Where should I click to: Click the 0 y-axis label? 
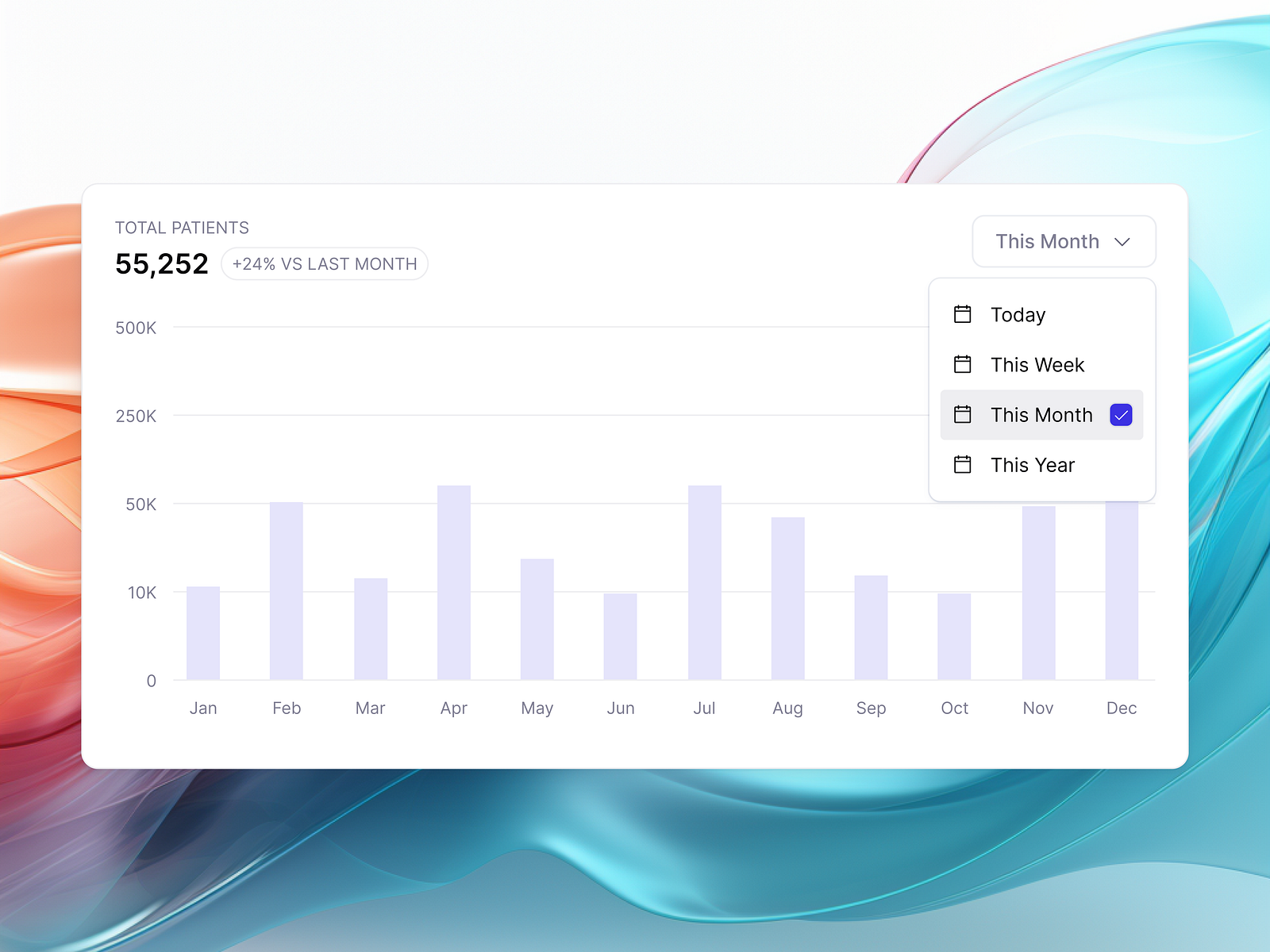[152, 681]
